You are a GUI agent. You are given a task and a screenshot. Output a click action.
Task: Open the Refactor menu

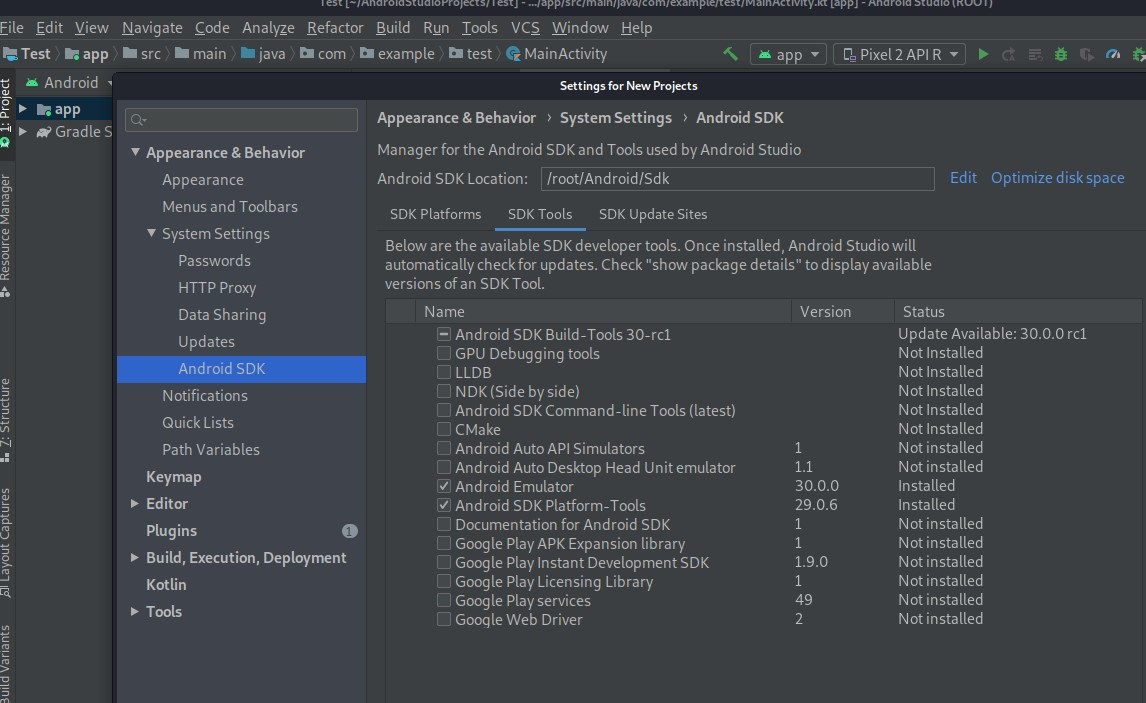pyautogui.click(x=335, y=28)
